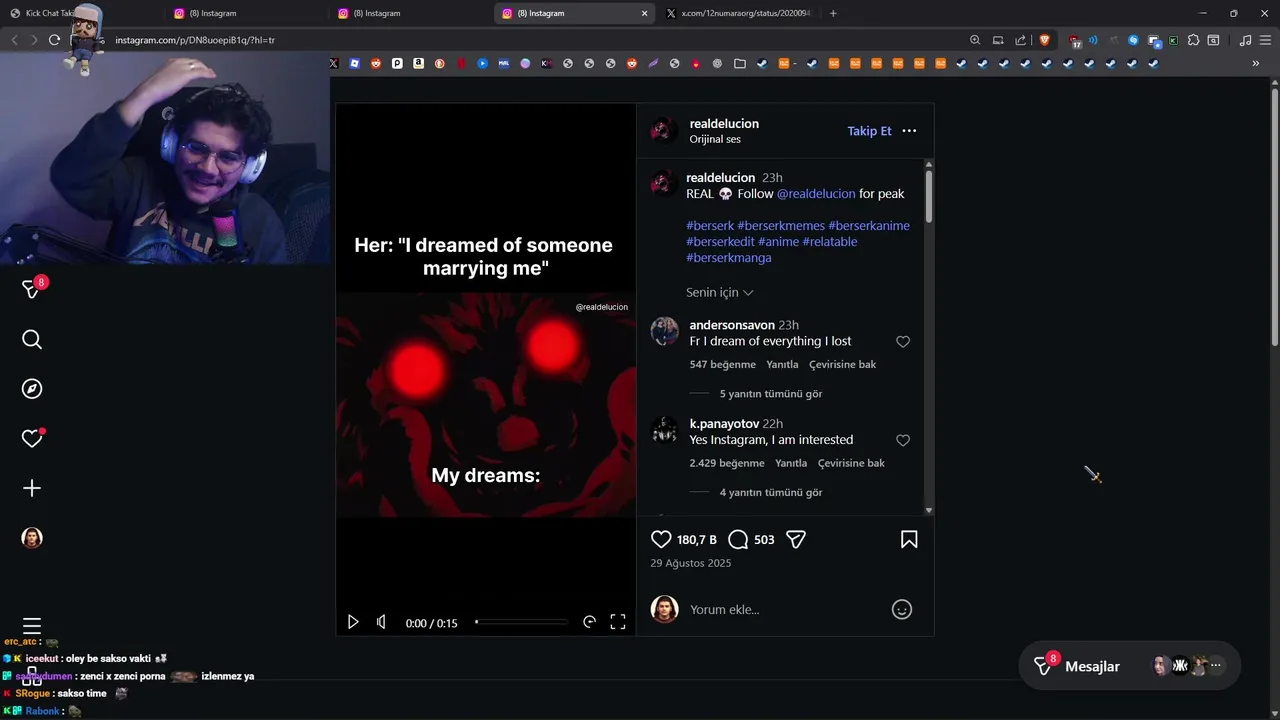Open Shazam extension icon
1280x720 pixels.
(x=1133, y=40)
